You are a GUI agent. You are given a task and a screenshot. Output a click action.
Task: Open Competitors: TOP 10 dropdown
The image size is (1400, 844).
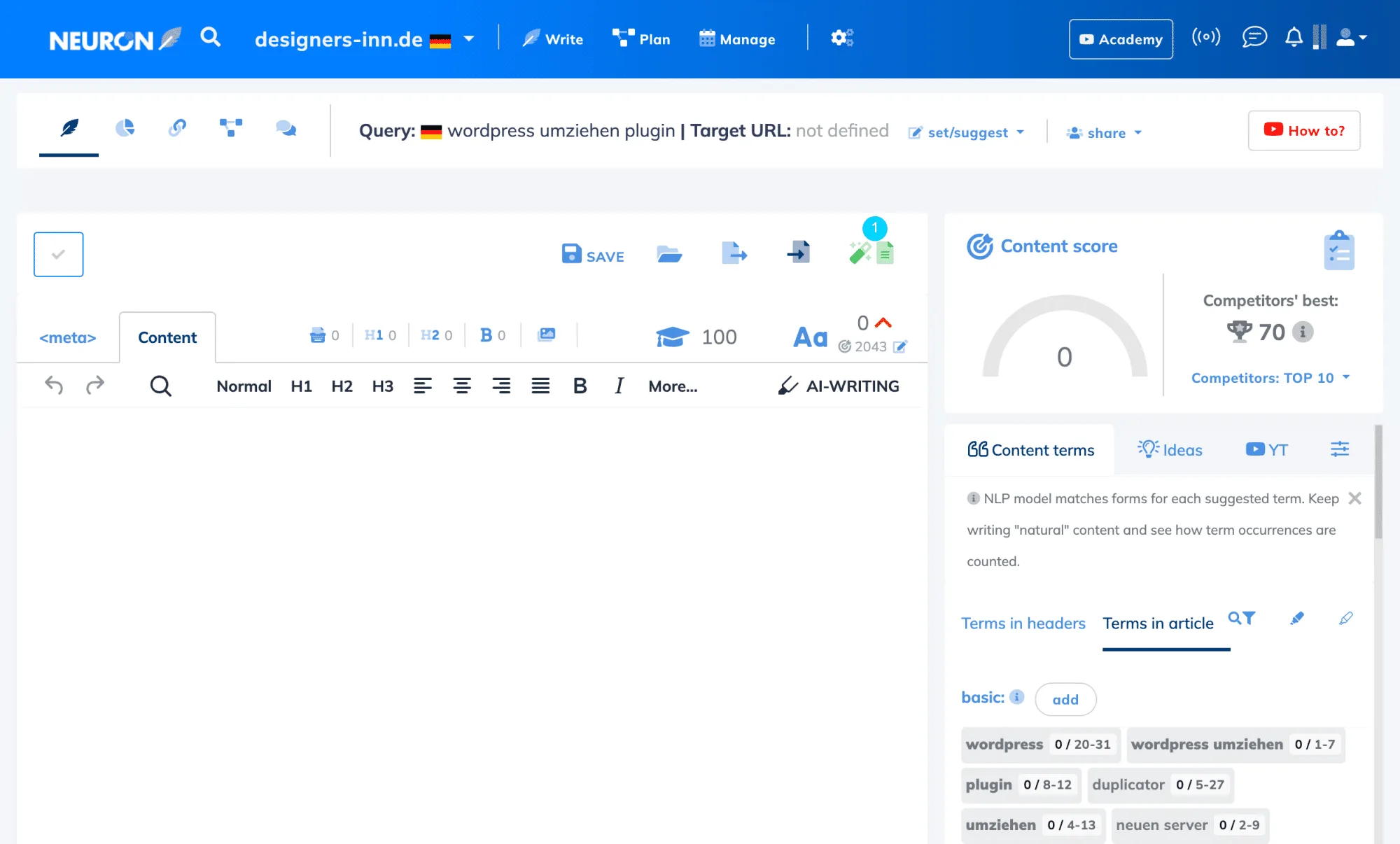(1270, 378)
